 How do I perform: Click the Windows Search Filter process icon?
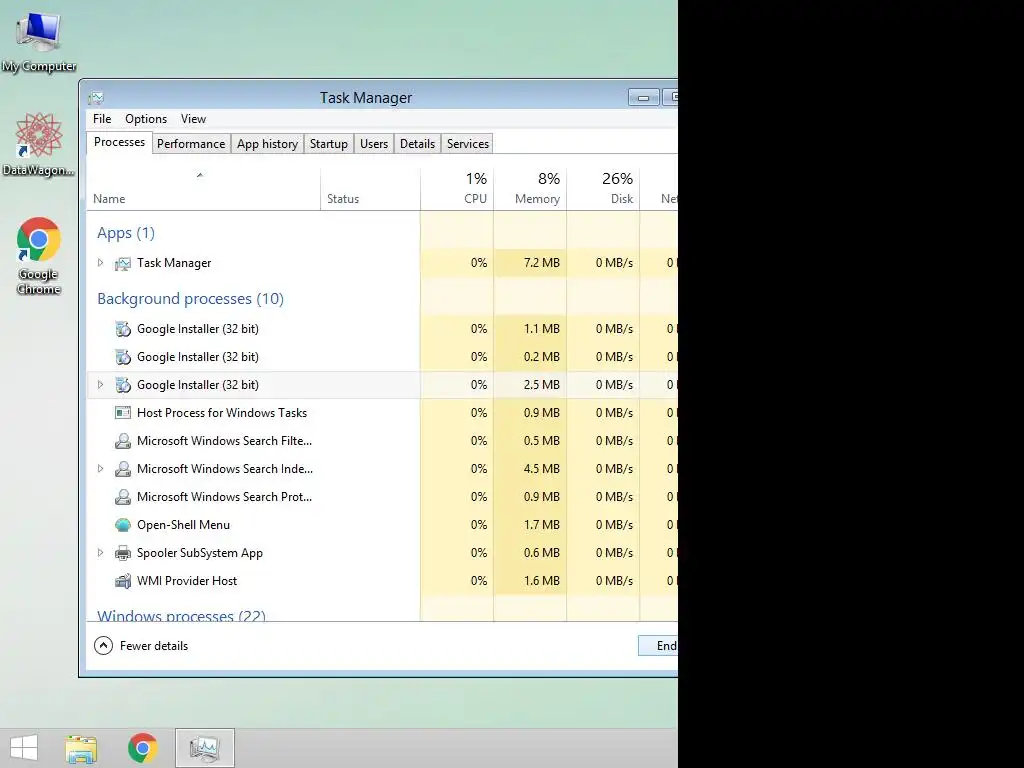click(x=123, y=441)
